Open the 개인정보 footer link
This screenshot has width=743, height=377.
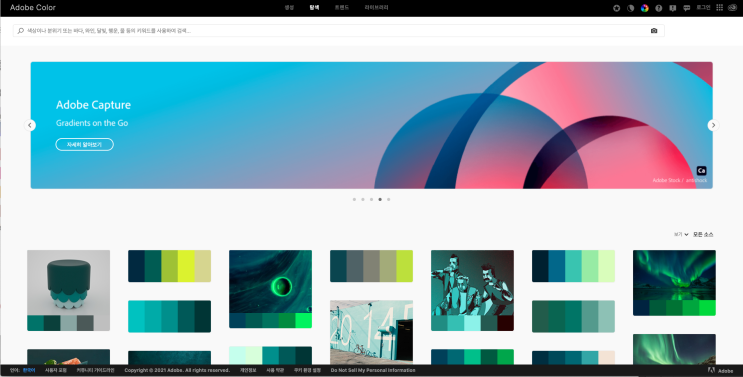(x=248, y=370)
